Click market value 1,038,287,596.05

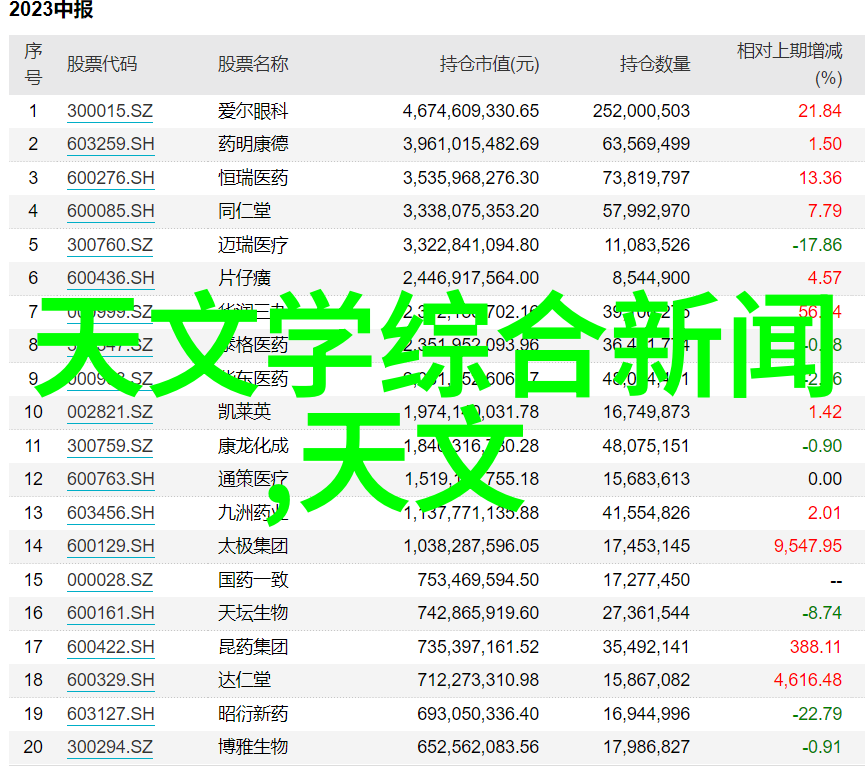click(x=471, y=546)
